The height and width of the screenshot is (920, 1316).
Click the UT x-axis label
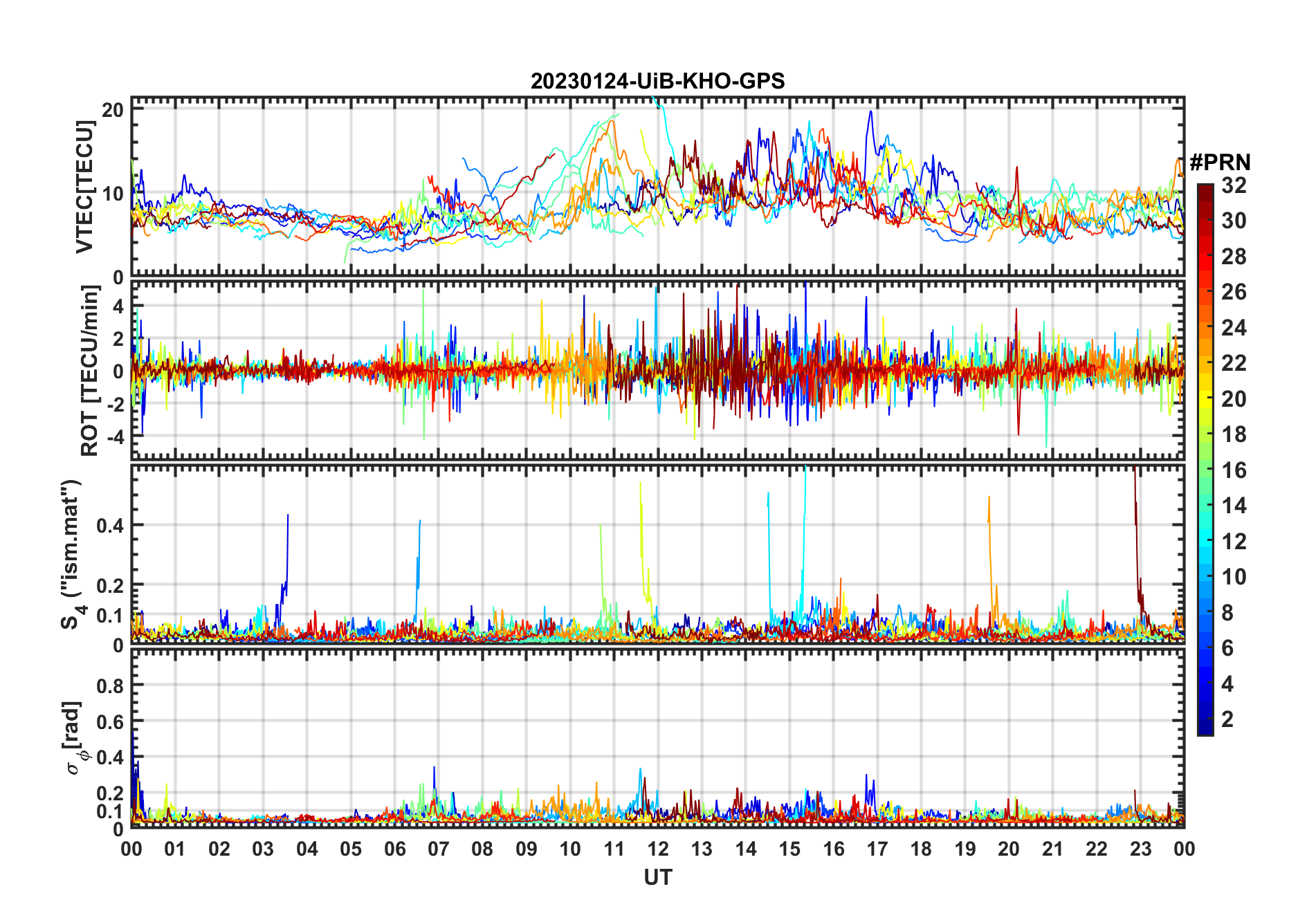tap(657, 877)
